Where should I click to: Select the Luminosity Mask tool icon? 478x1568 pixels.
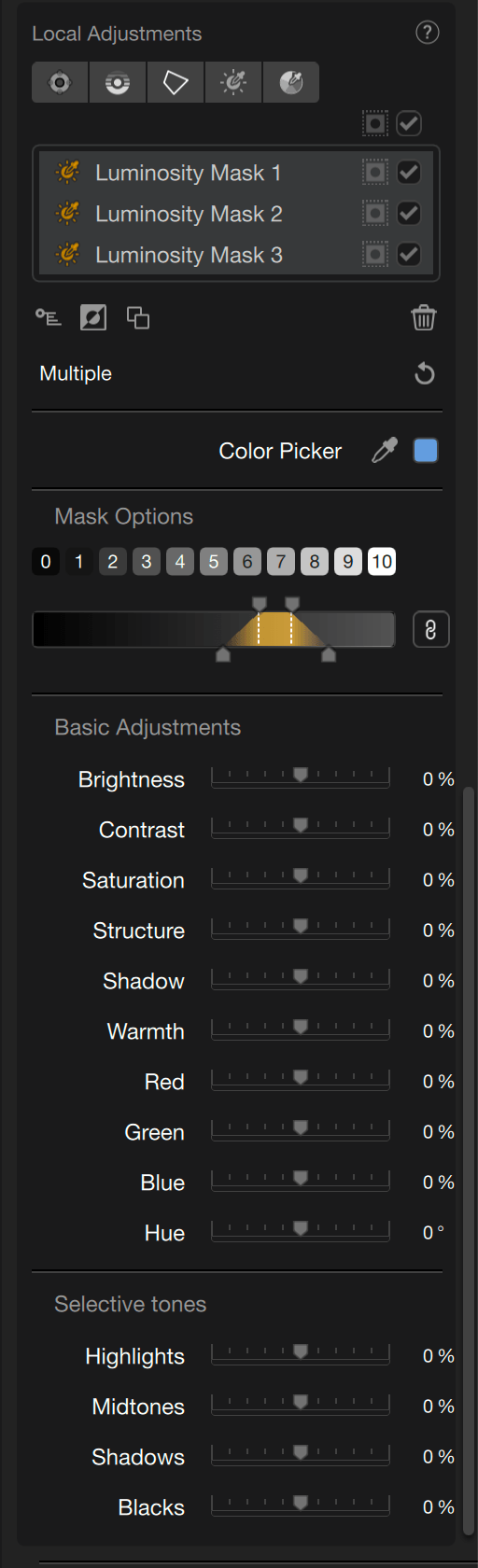point(233,82)
